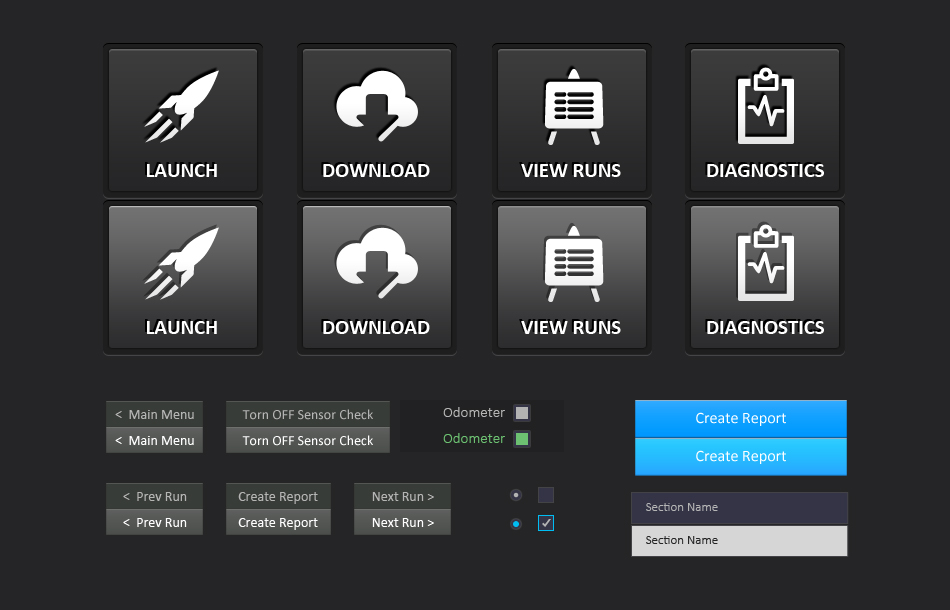The width and height of the screenshot is (950, 610).
Task: Click the top Create Report button
Action: (740, 418)
